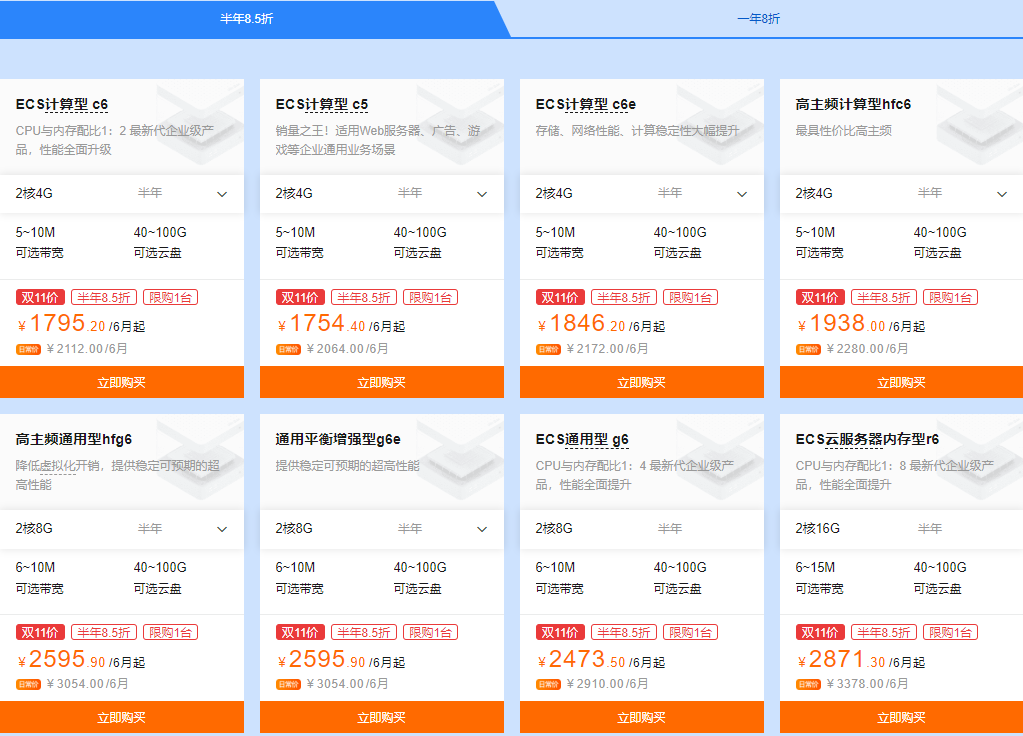Buy ECS云服务器内存型r6 with 立即购买
The width and height of the screenshot is (1023, 736).
coord(902,718)
